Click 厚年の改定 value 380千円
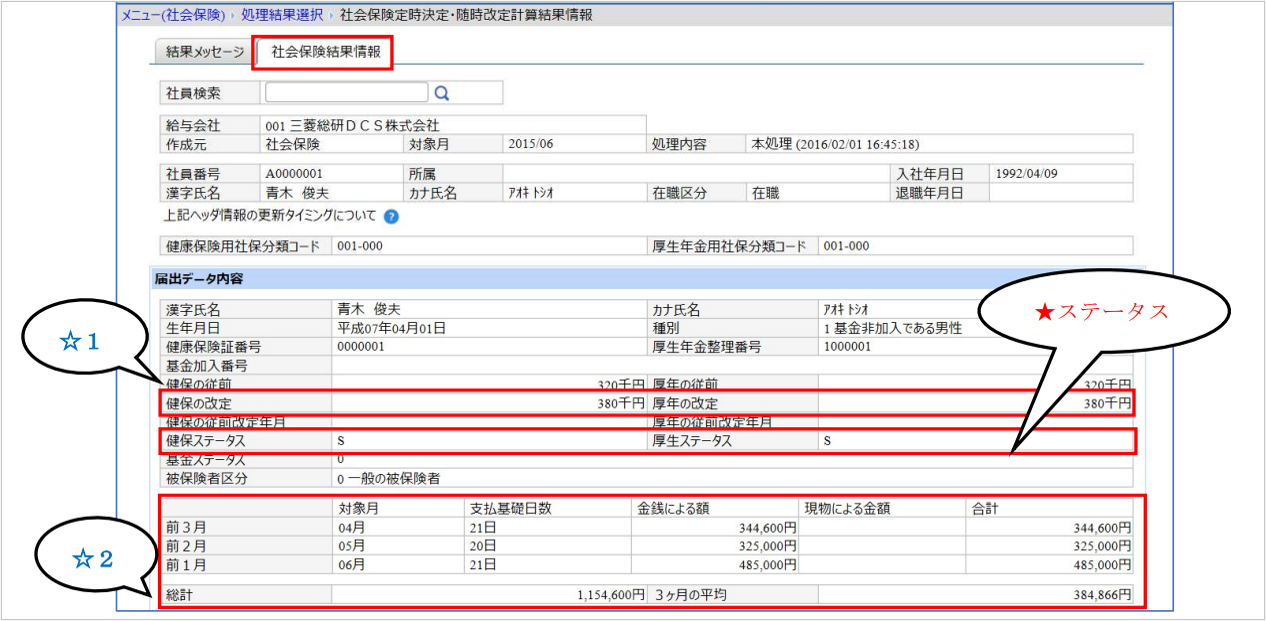The height and width of the screenshot is (621, 1266). tap(1107, 404)
